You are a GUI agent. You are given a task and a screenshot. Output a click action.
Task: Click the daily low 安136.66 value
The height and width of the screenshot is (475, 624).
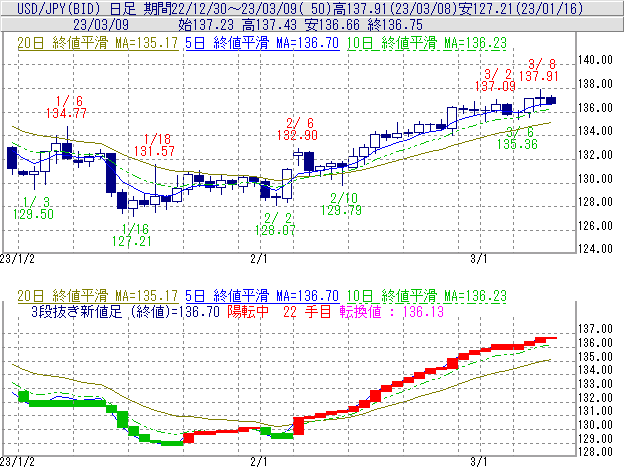click(332, 25)
